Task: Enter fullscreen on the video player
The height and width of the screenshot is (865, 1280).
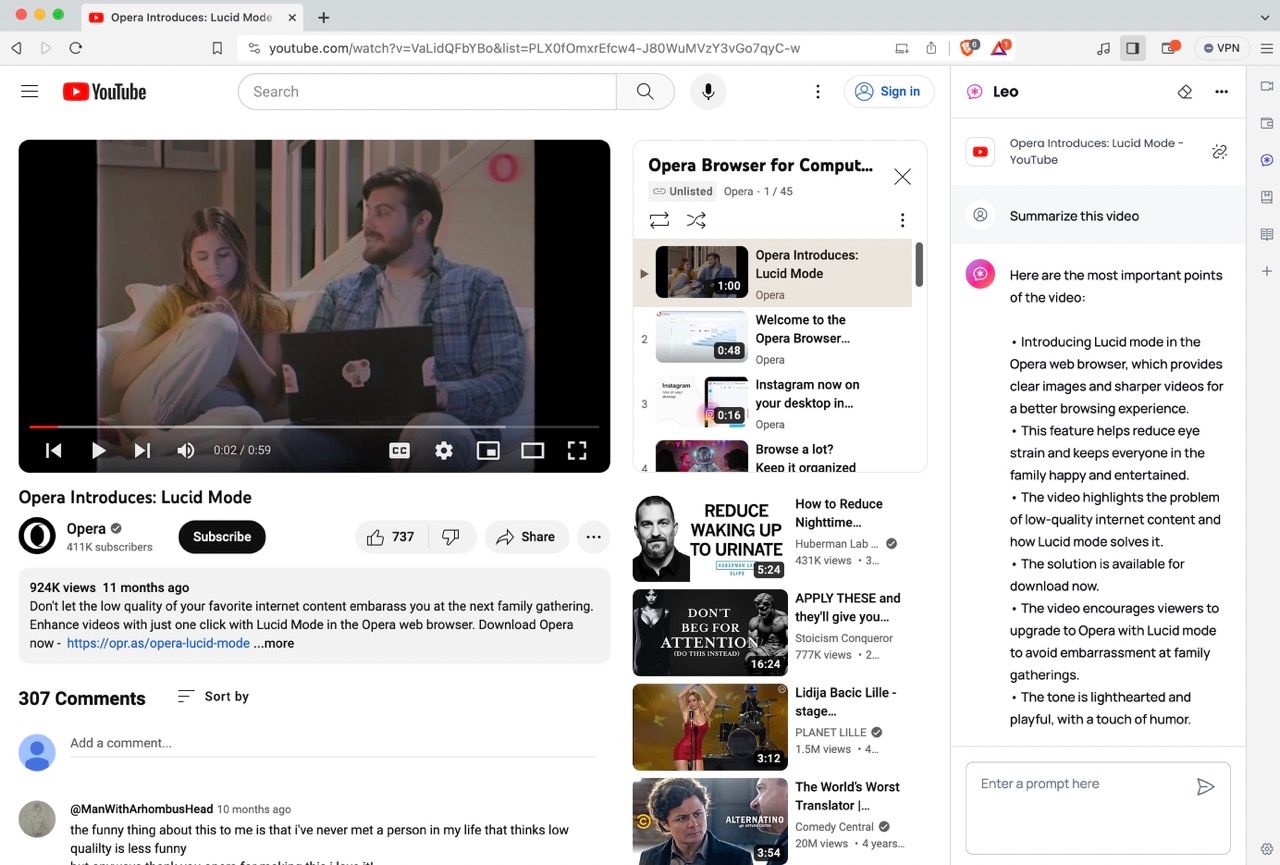Action: pos(577,451)
